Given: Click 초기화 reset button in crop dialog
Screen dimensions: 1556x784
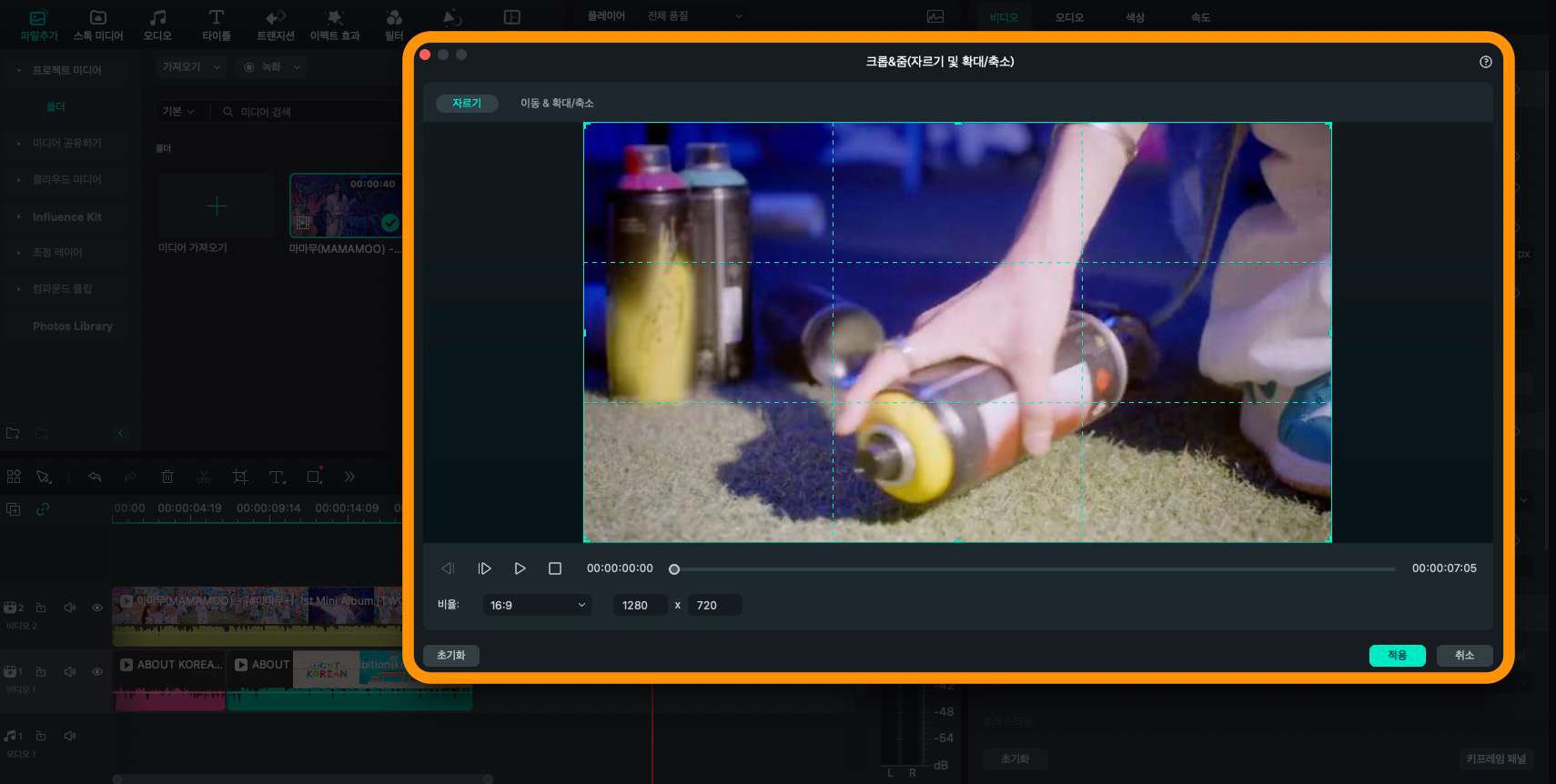Looking at the screenshot, I should [x=451, y=656].
